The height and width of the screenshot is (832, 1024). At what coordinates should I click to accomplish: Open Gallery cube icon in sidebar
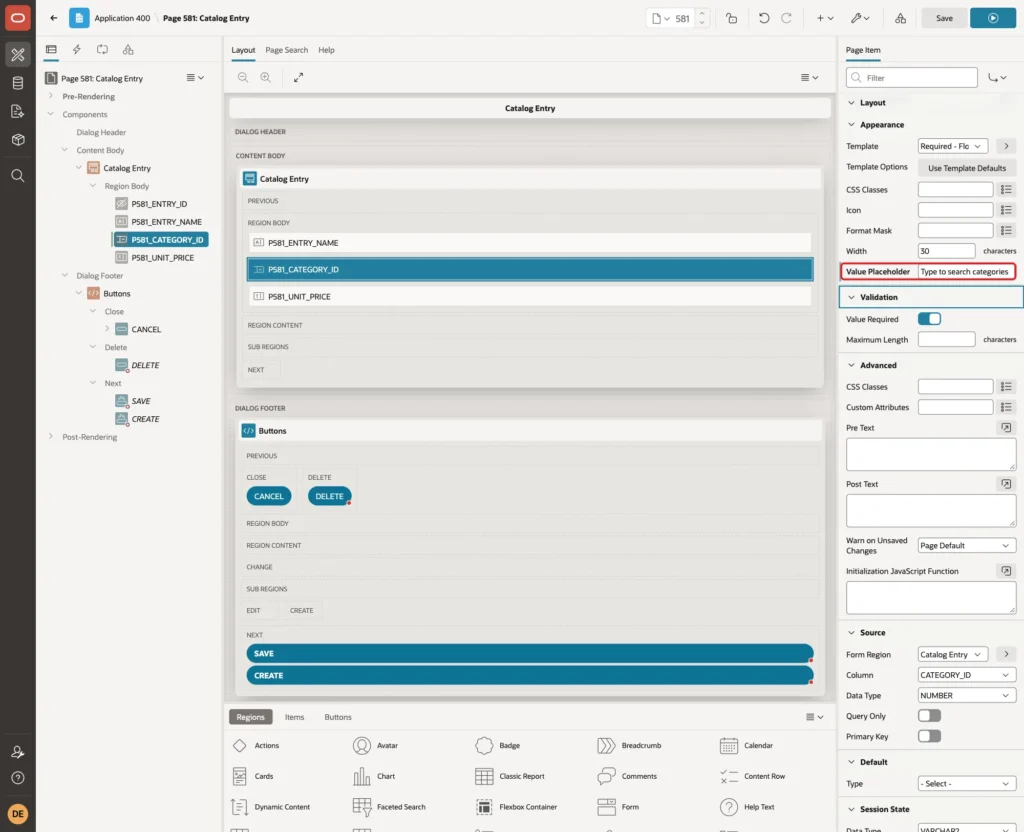[18, 139]
